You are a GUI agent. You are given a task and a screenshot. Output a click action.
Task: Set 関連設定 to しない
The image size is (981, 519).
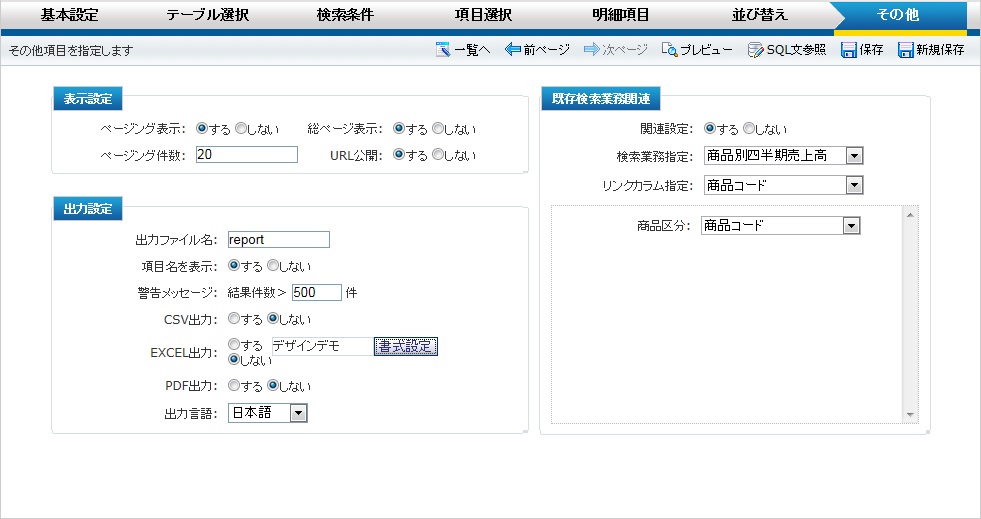click(x=748, y=128)
